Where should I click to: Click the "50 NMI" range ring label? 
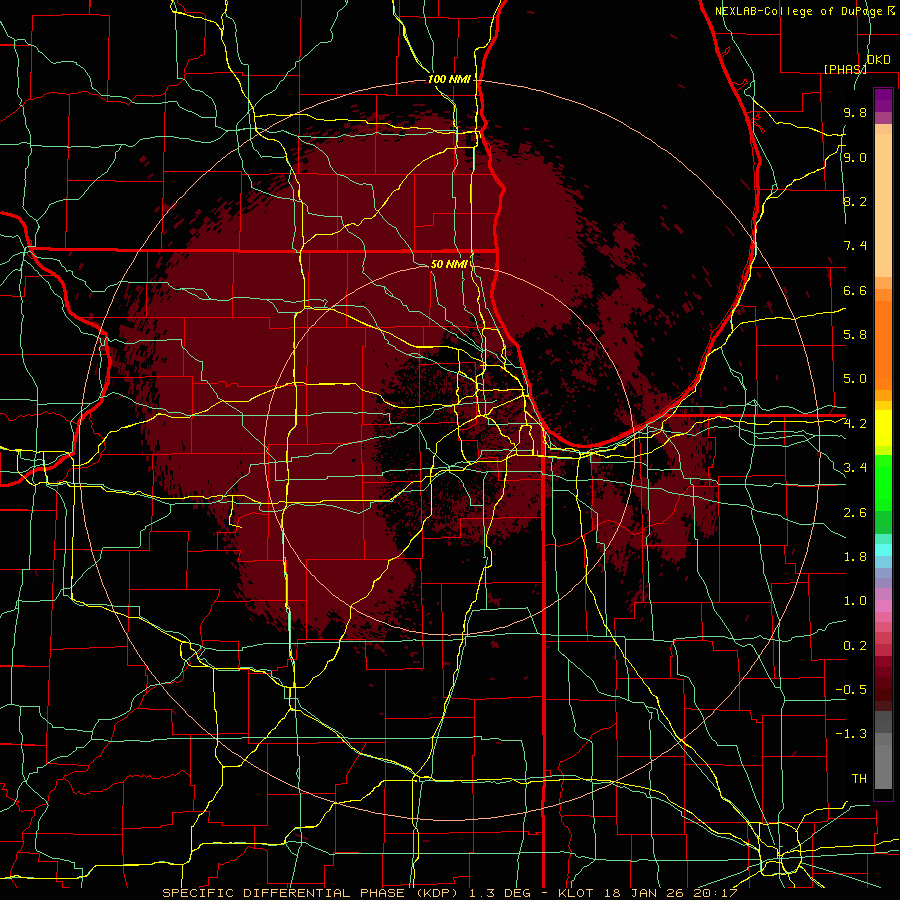coord(449,264)
